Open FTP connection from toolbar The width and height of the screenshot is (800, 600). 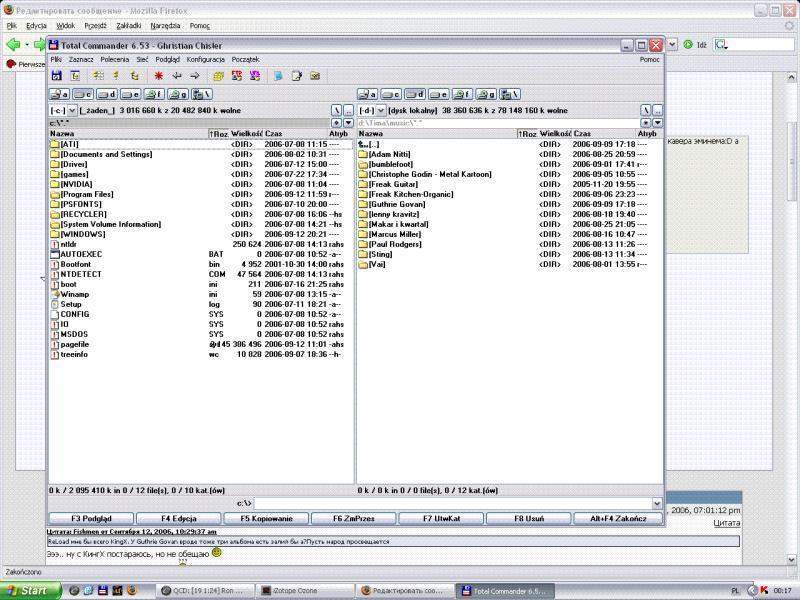[x=235, y=75]
